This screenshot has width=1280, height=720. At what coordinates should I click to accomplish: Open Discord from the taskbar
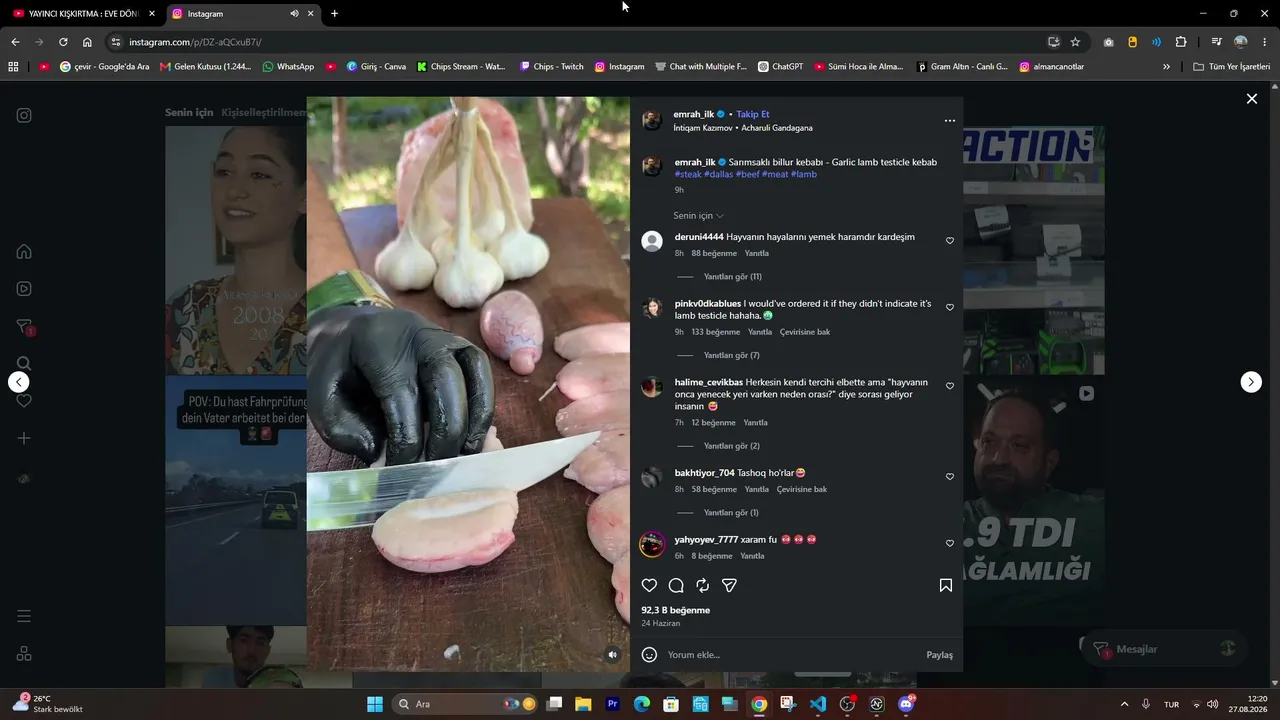[906, 704]
